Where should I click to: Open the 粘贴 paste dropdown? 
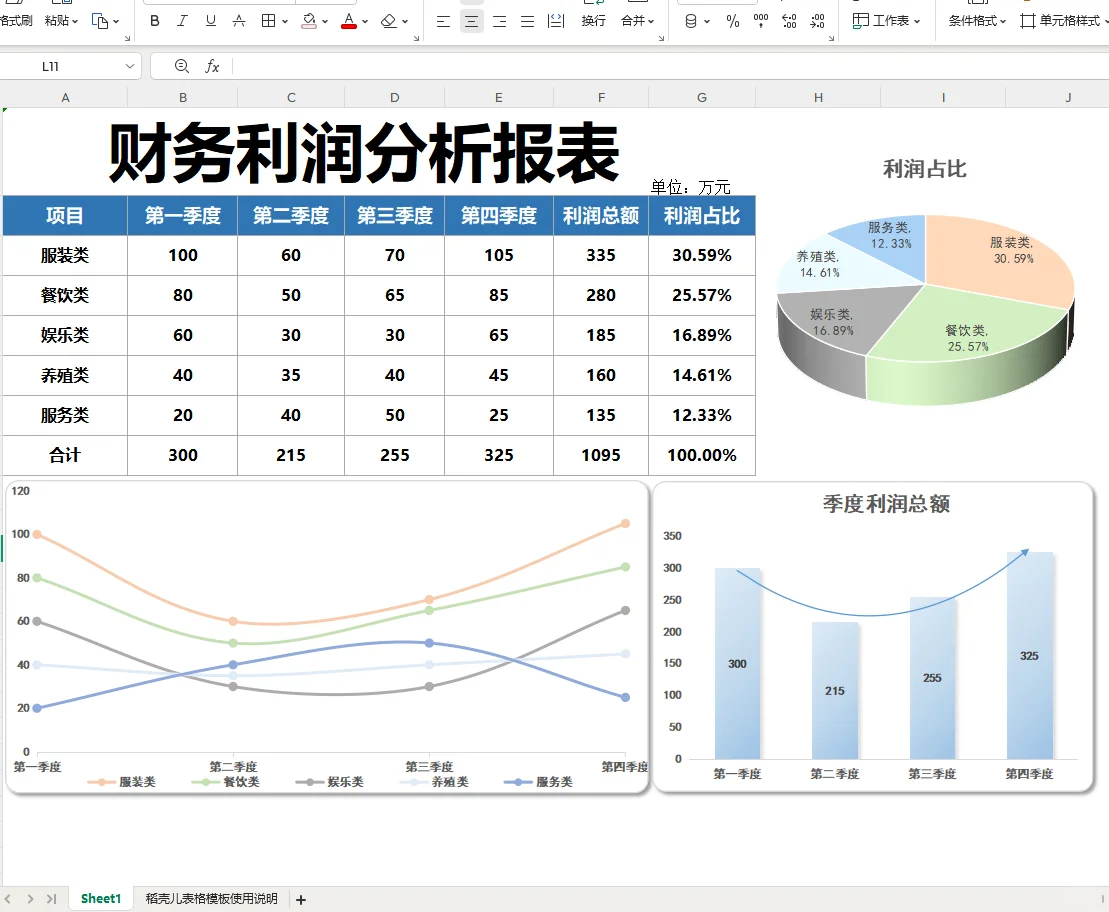tap(61, 21)
